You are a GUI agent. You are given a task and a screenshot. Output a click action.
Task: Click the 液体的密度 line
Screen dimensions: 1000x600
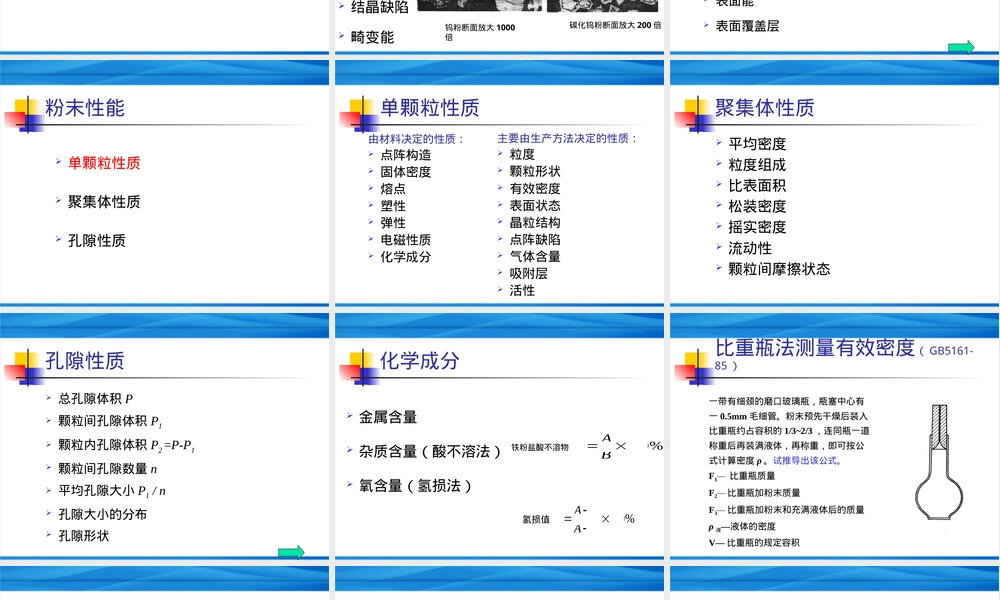742,527
